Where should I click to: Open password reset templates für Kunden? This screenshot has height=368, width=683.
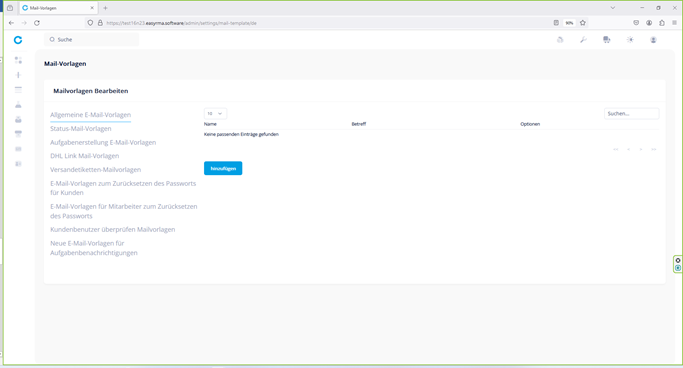click(123, 188)
